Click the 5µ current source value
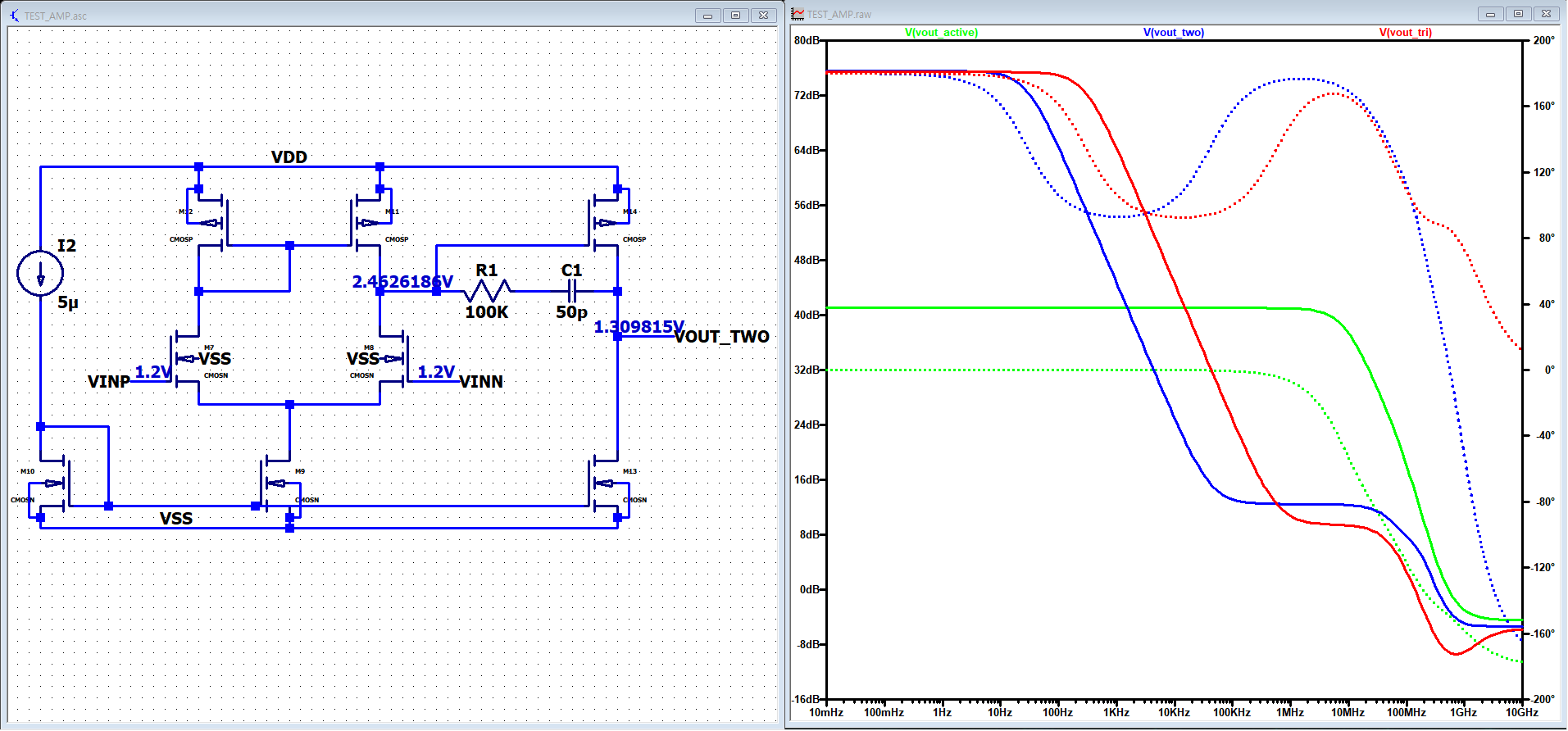Image resolution: width=1568 pixels, height=731 pixels. point(68,302)
